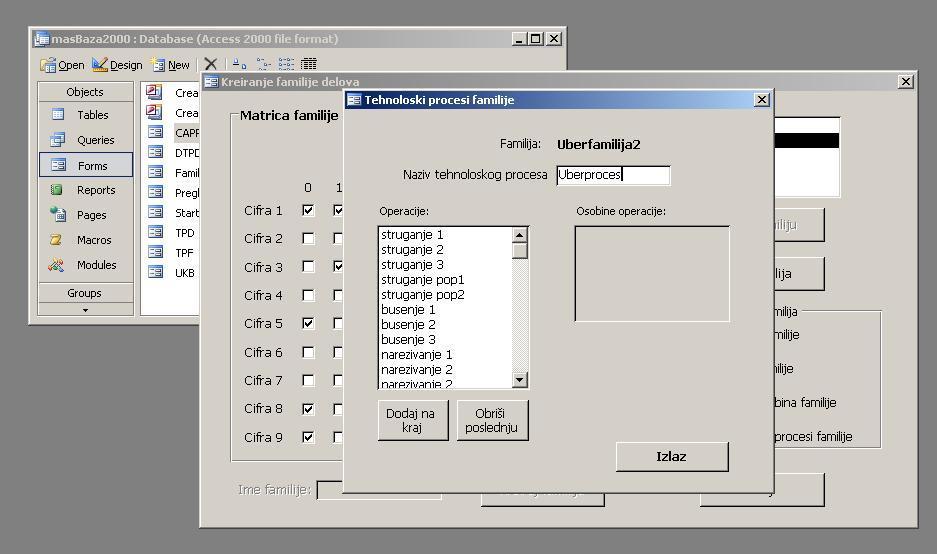Close the Kreiranje familije delova window
Viewport: 937px width, 554px height.
906,81
